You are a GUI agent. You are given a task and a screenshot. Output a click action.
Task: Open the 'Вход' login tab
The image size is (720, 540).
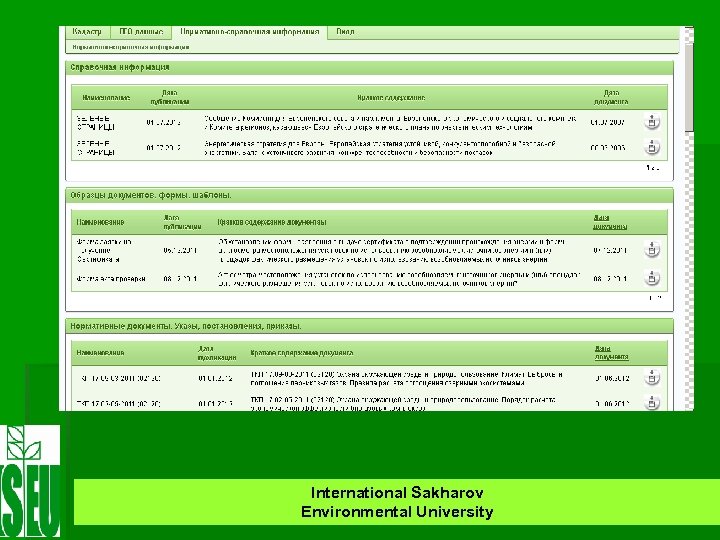[345, 32]
